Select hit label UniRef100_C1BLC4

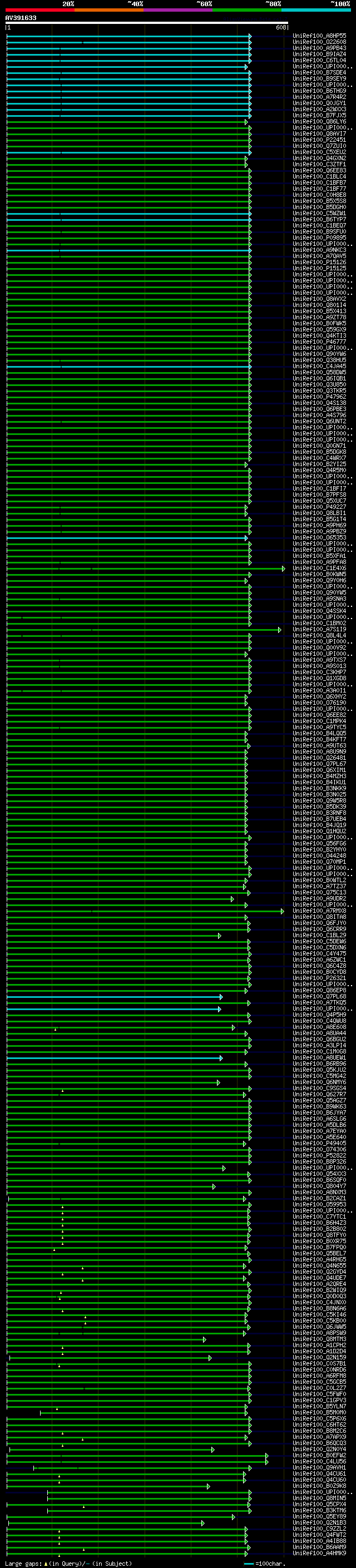pos(319,177)
